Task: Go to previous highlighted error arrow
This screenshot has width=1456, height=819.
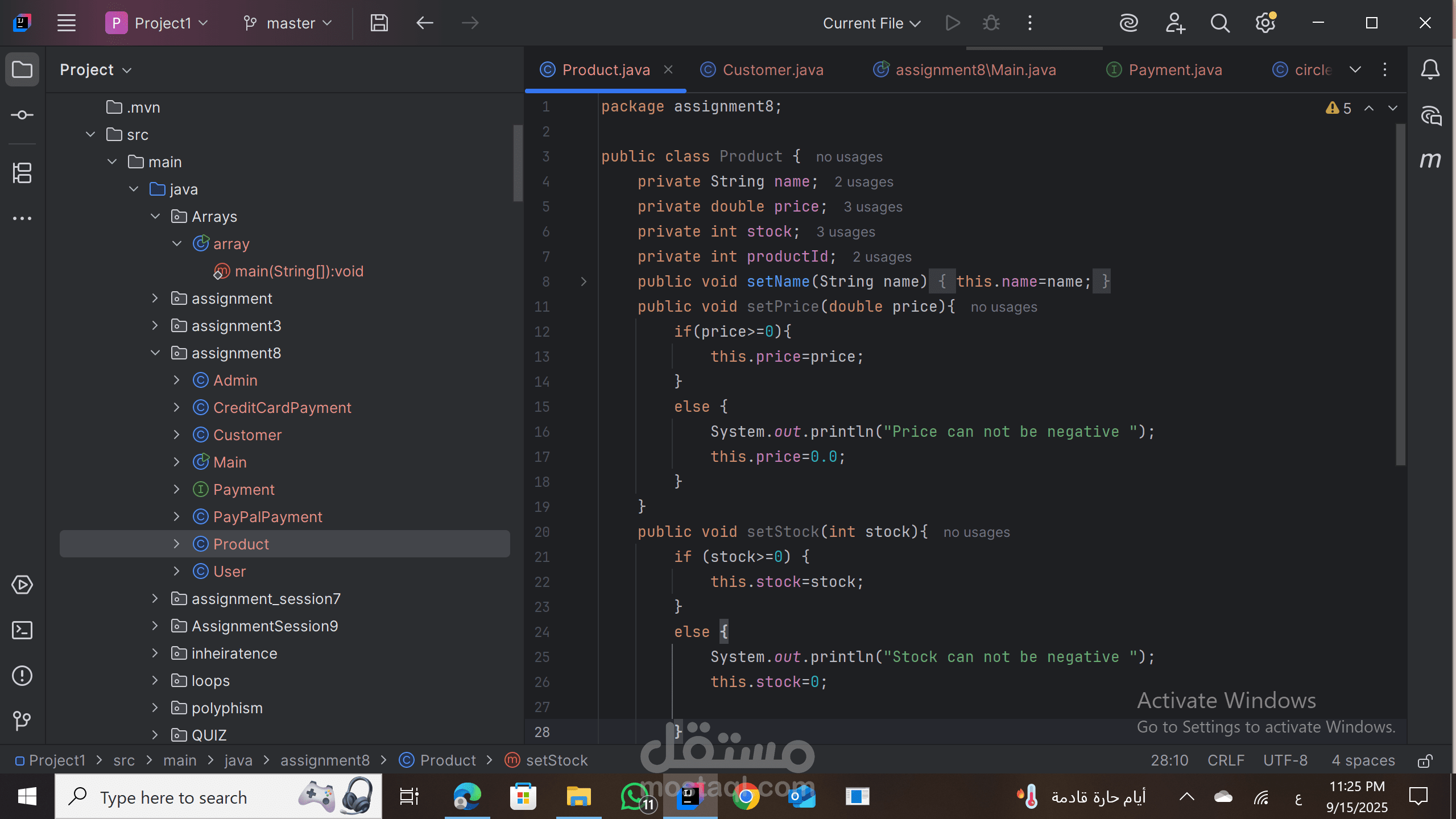Action: (1370, 108)
